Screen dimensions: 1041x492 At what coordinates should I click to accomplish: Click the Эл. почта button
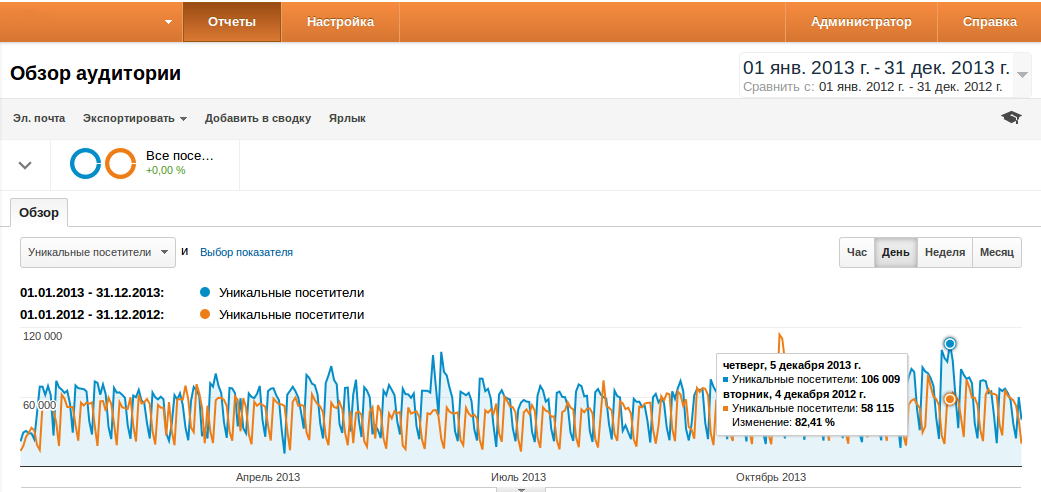pyautogui.click(x=39, y=118)
